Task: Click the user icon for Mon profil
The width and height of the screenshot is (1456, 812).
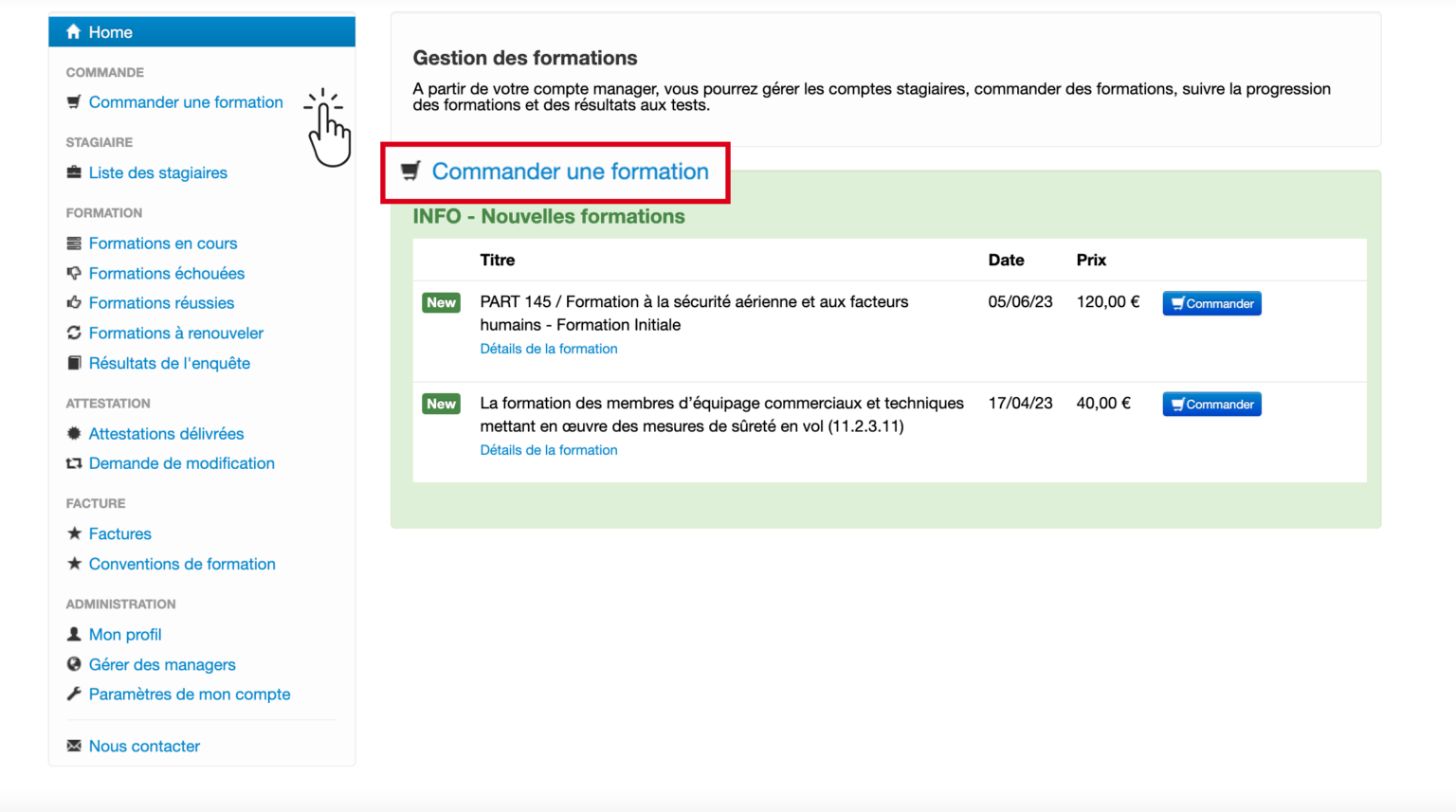Action: tap(74, 634)
